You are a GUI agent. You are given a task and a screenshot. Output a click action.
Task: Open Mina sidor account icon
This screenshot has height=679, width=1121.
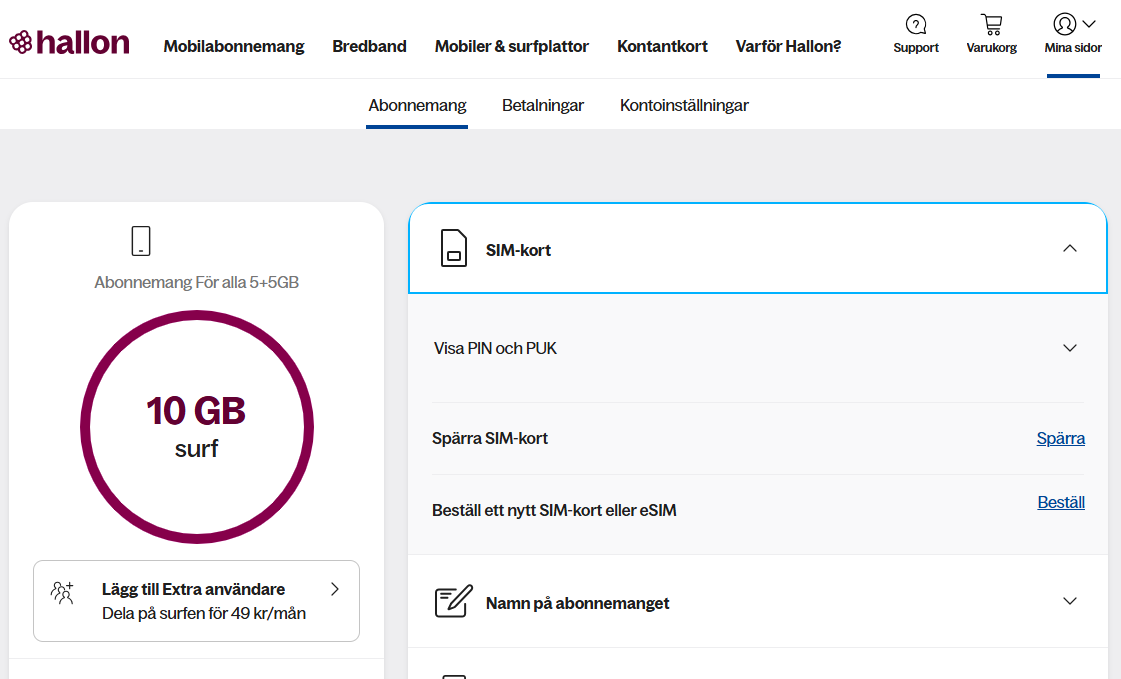click(1064, 24)
